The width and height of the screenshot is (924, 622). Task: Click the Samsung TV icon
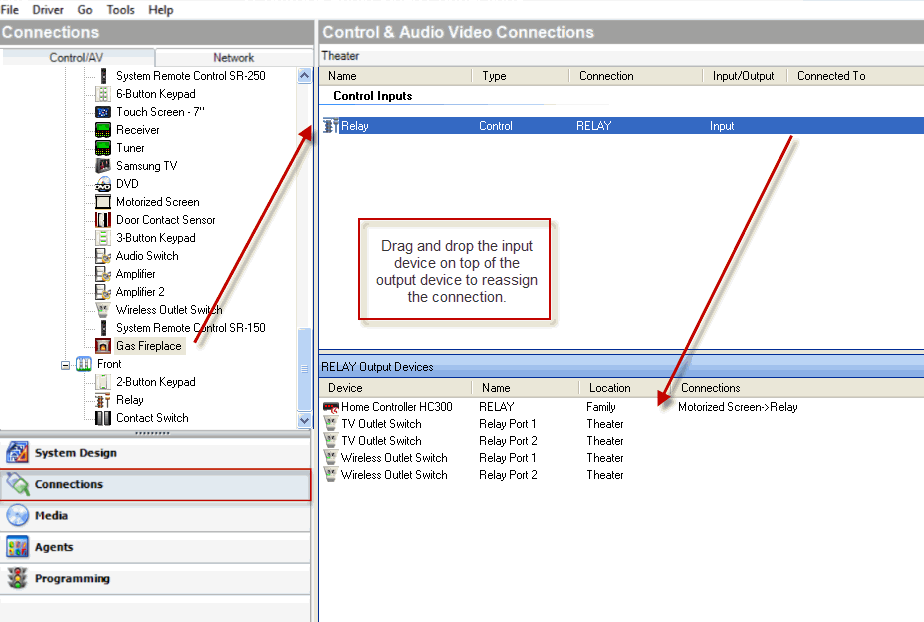coord(103,166)
